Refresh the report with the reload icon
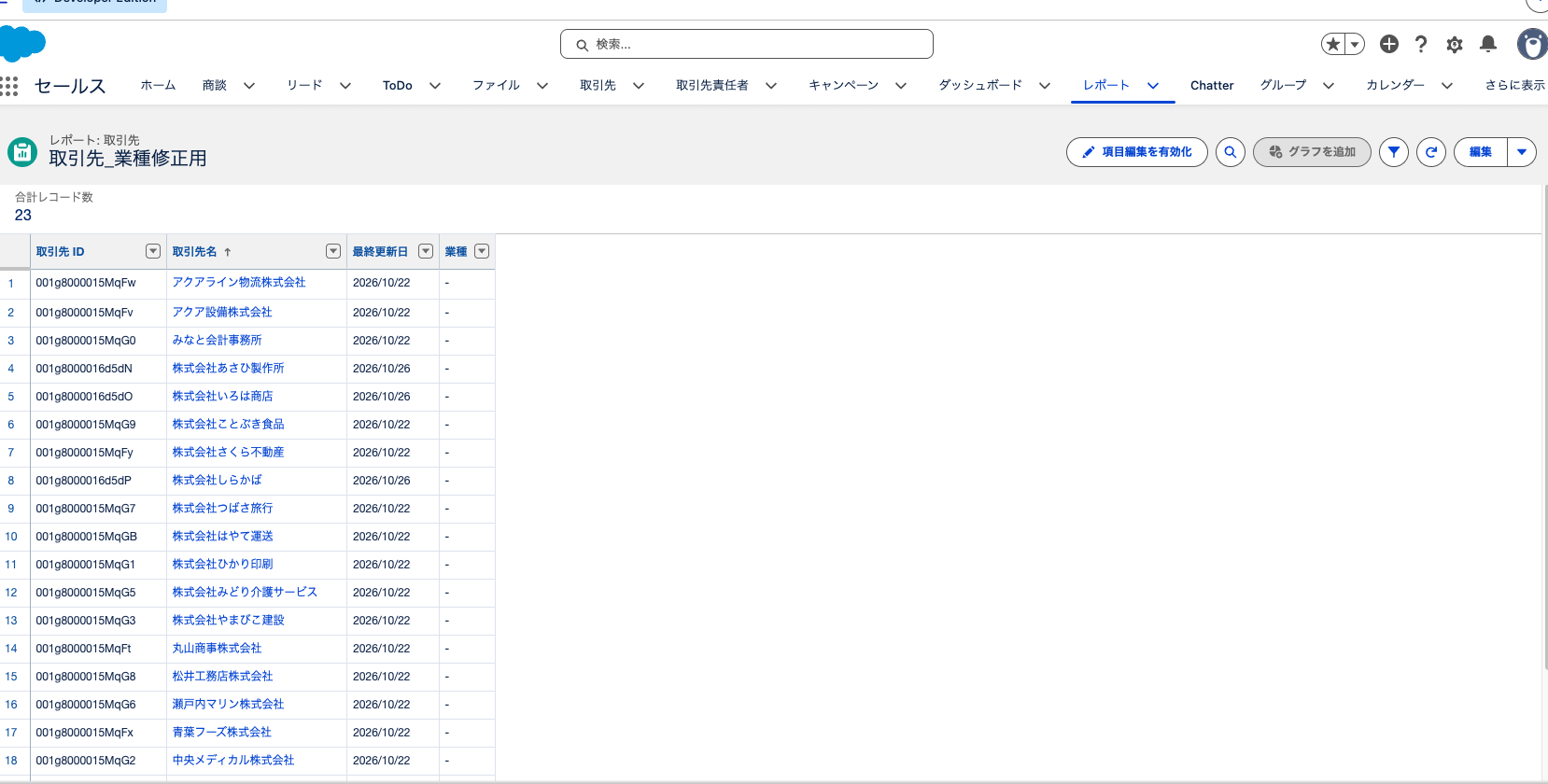This screenshot has width=1548, height=784. pos(1431,152)
